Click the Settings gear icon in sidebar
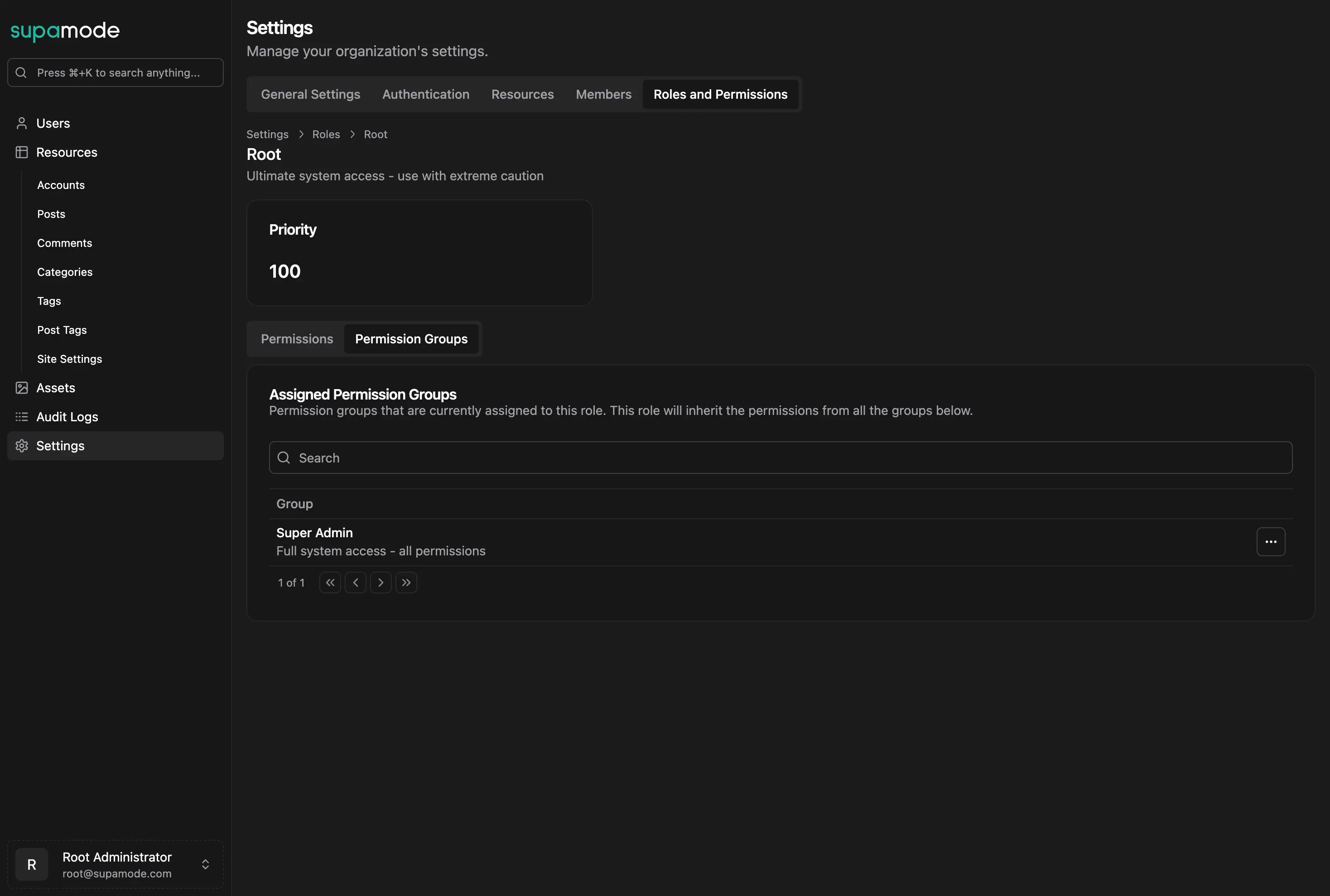Image resolution: width=1330 pixels, height=896 pixels. coord(22,446)
